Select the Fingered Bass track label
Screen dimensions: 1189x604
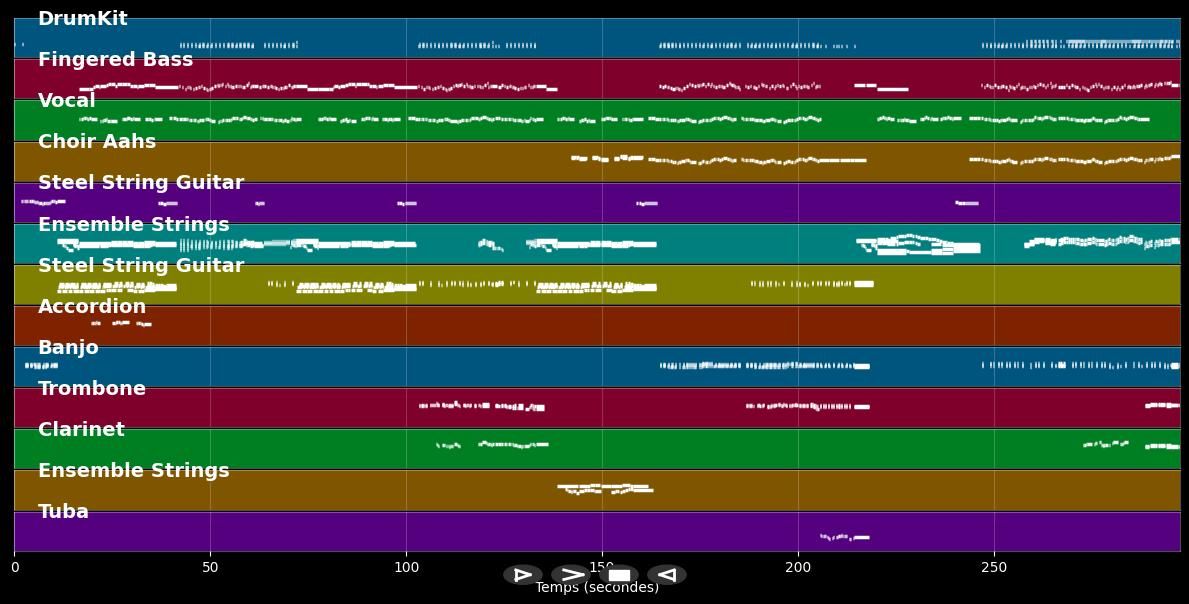click(116, 59)
